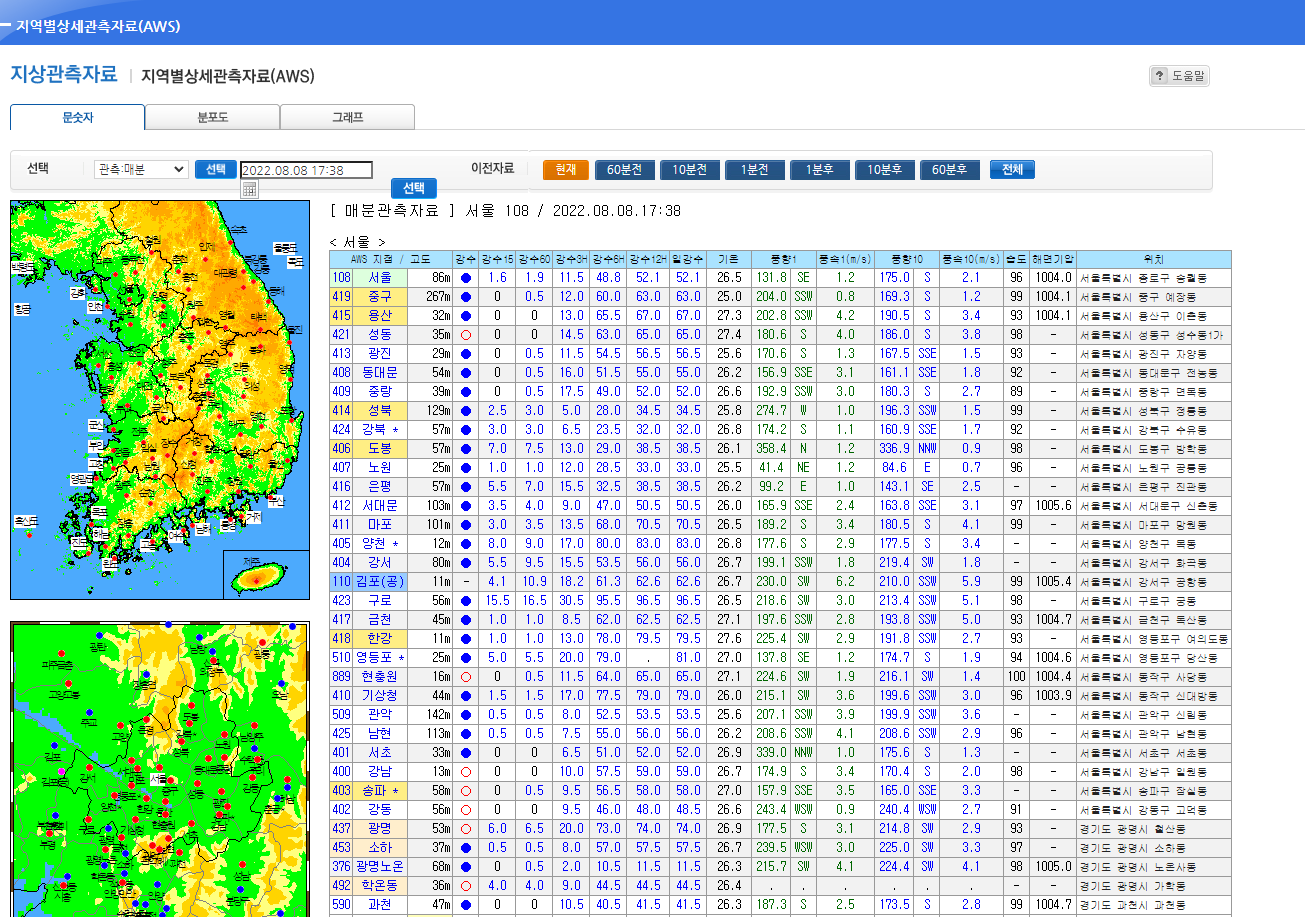The width and height of the screenshot is (1305, 917).
Task: Open the 용산 station link
Action: pos(380,316)
